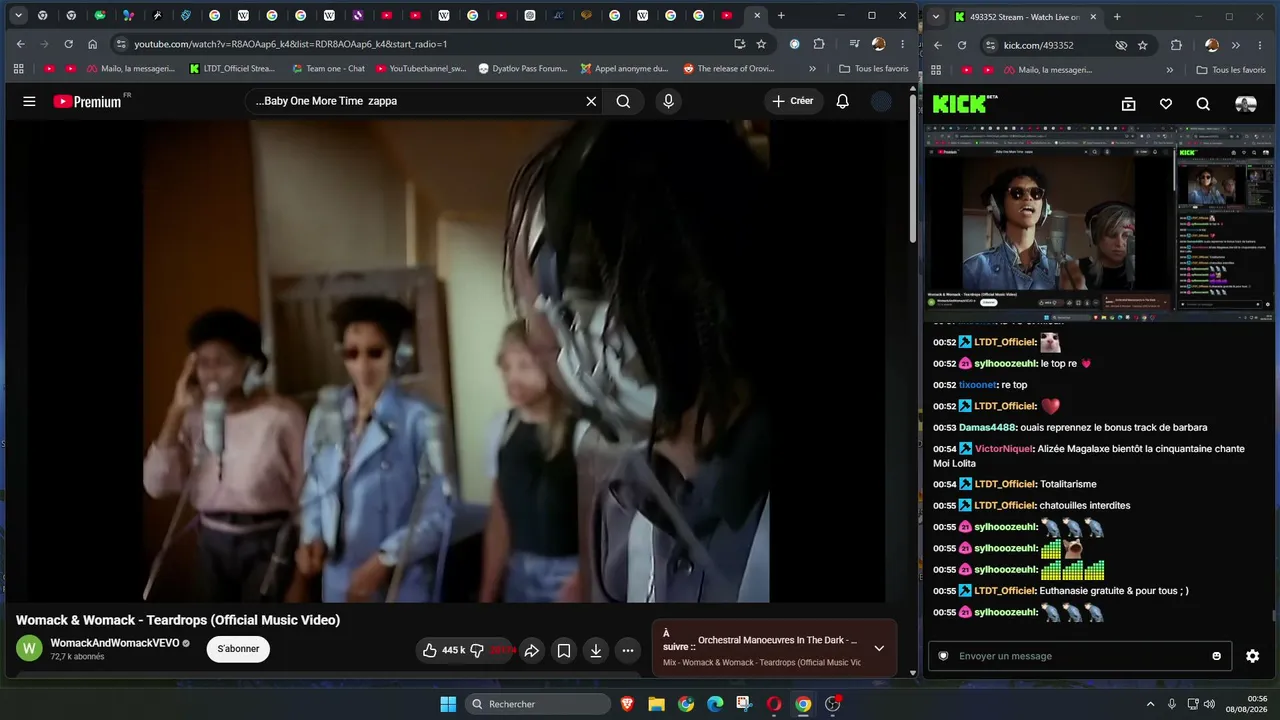Run the YouTube search magnifier button

(x=623, y=101)
